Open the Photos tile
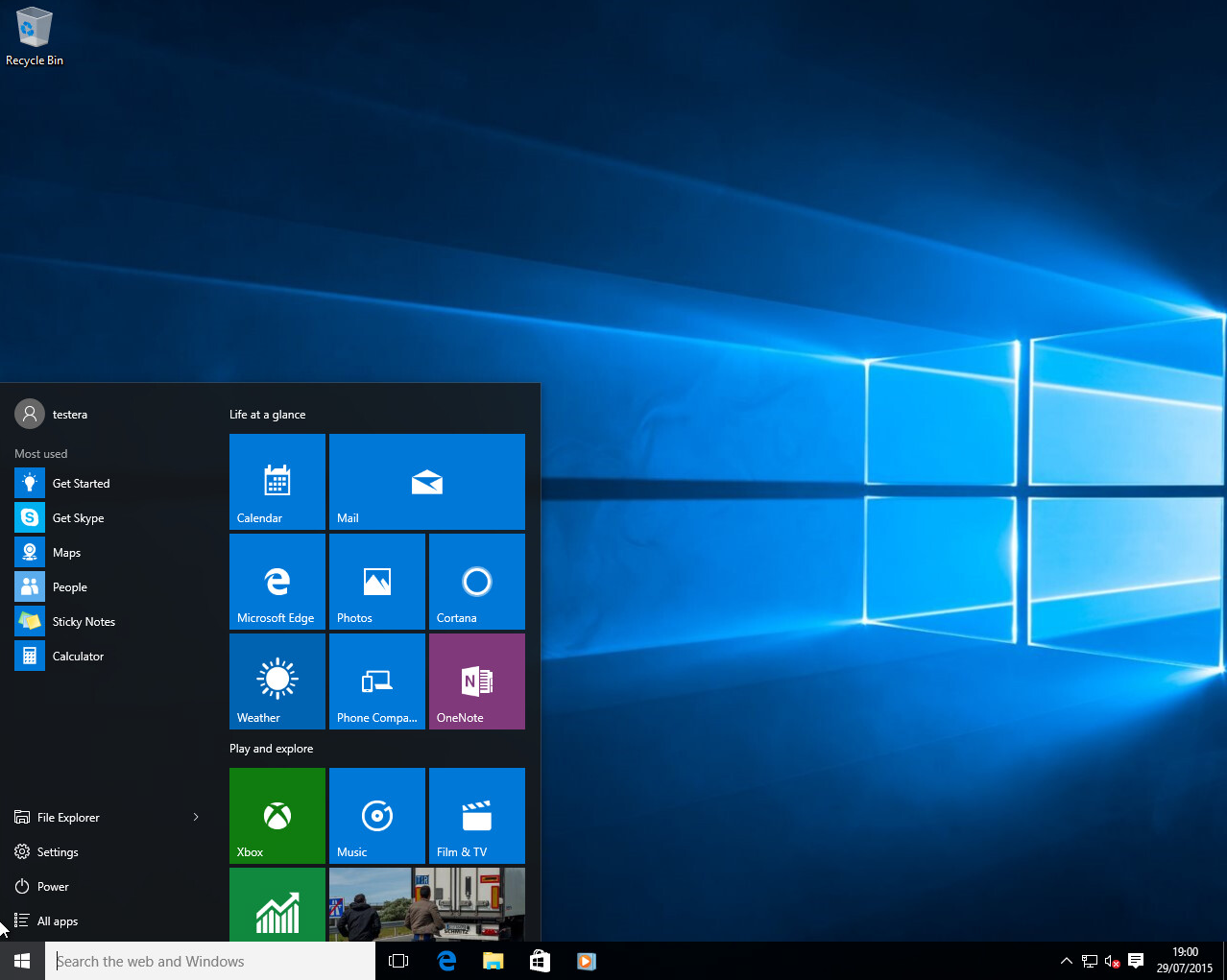This screenshot has height=980, width=1227. point(377,582)
